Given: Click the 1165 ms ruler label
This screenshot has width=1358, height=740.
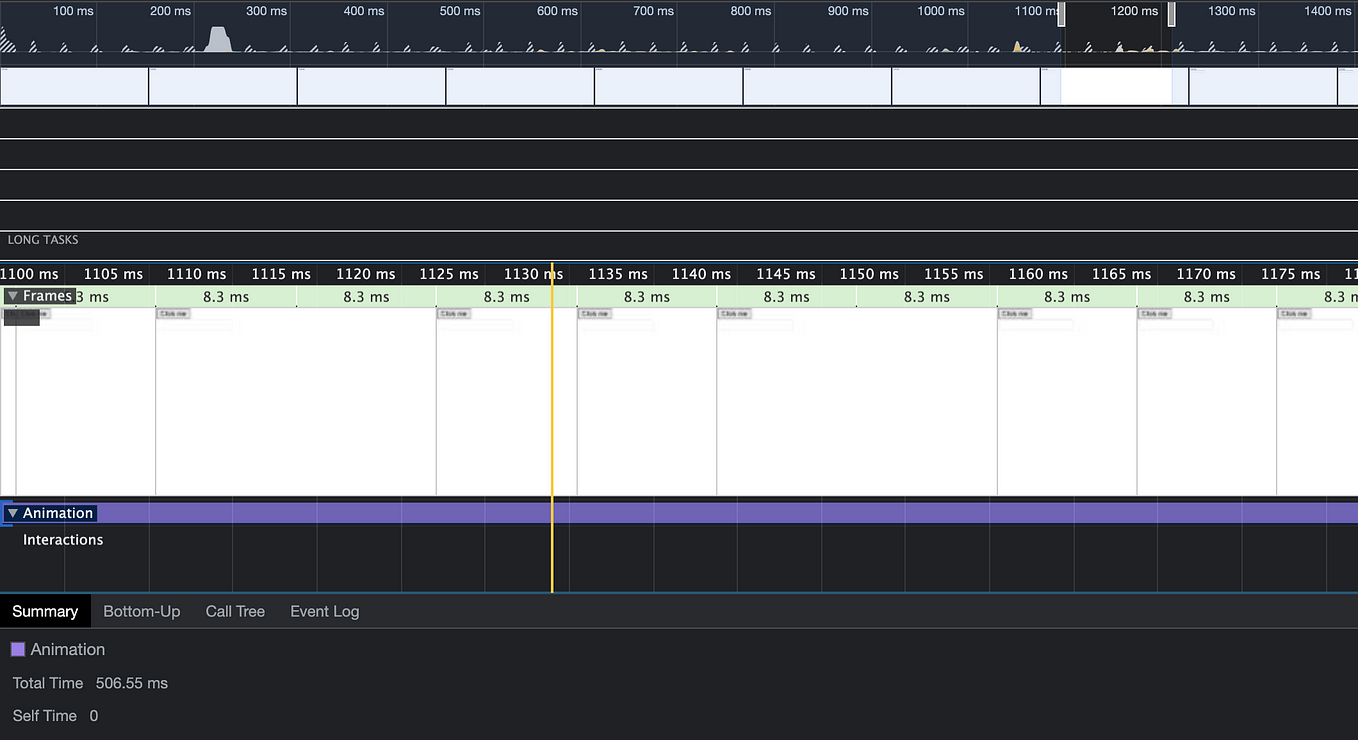Looking at the screenshot, I should pyautogui.click(x=1122, y=274).
